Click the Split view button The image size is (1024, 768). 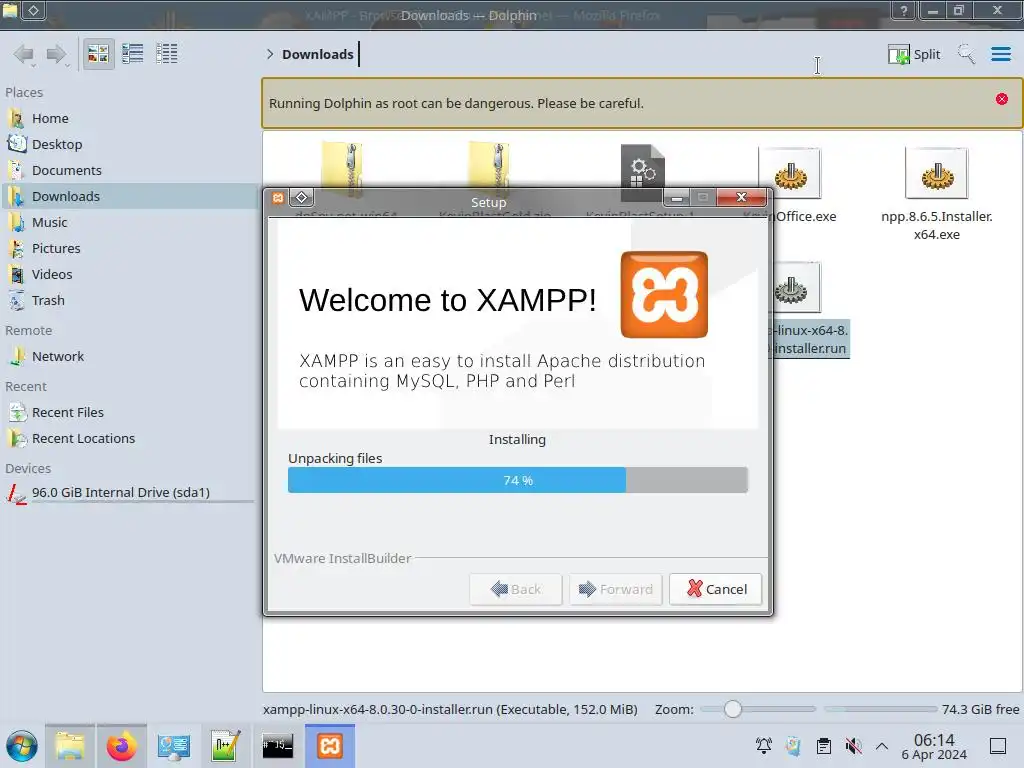914,54
